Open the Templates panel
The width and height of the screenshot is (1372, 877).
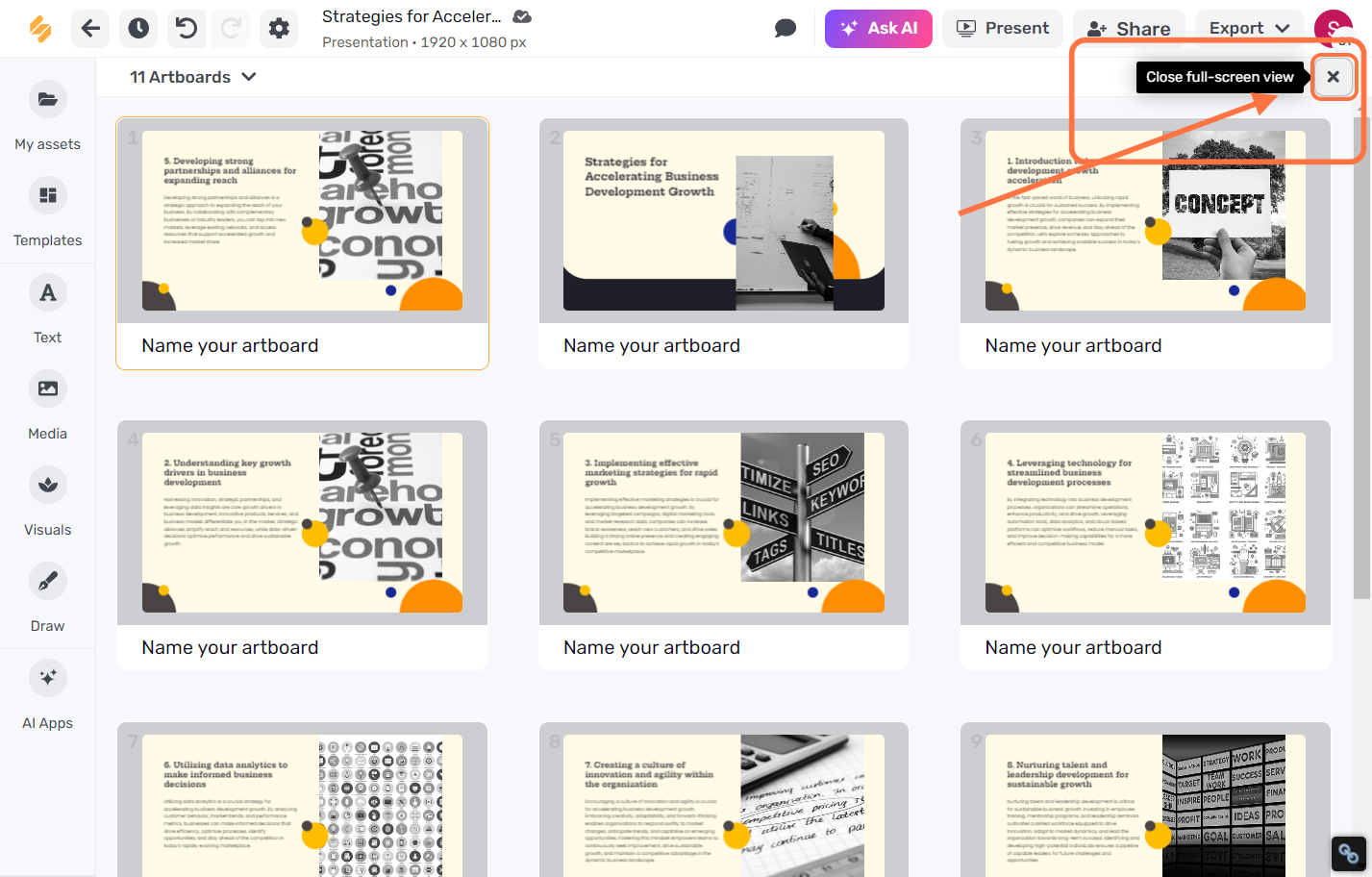tap(47, 213)
